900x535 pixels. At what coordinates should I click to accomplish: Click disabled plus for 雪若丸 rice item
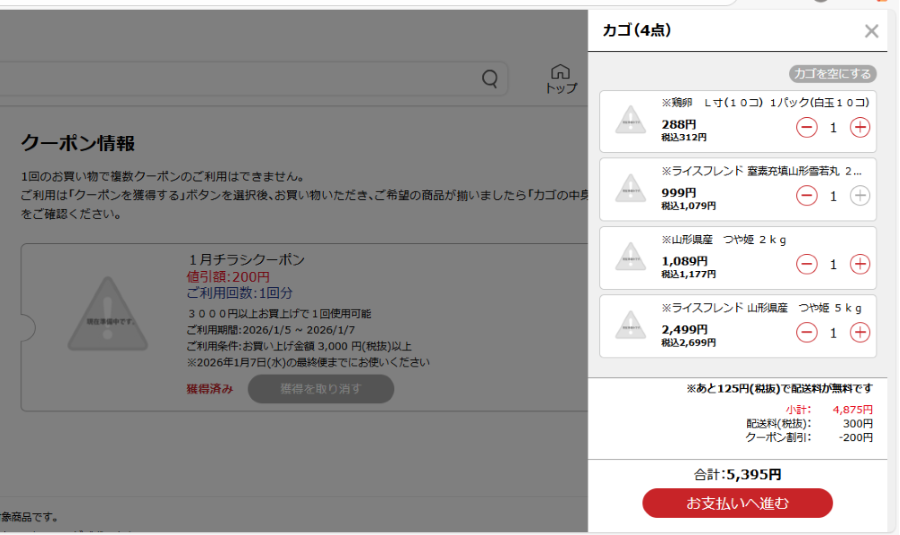(x=859, y=196)
